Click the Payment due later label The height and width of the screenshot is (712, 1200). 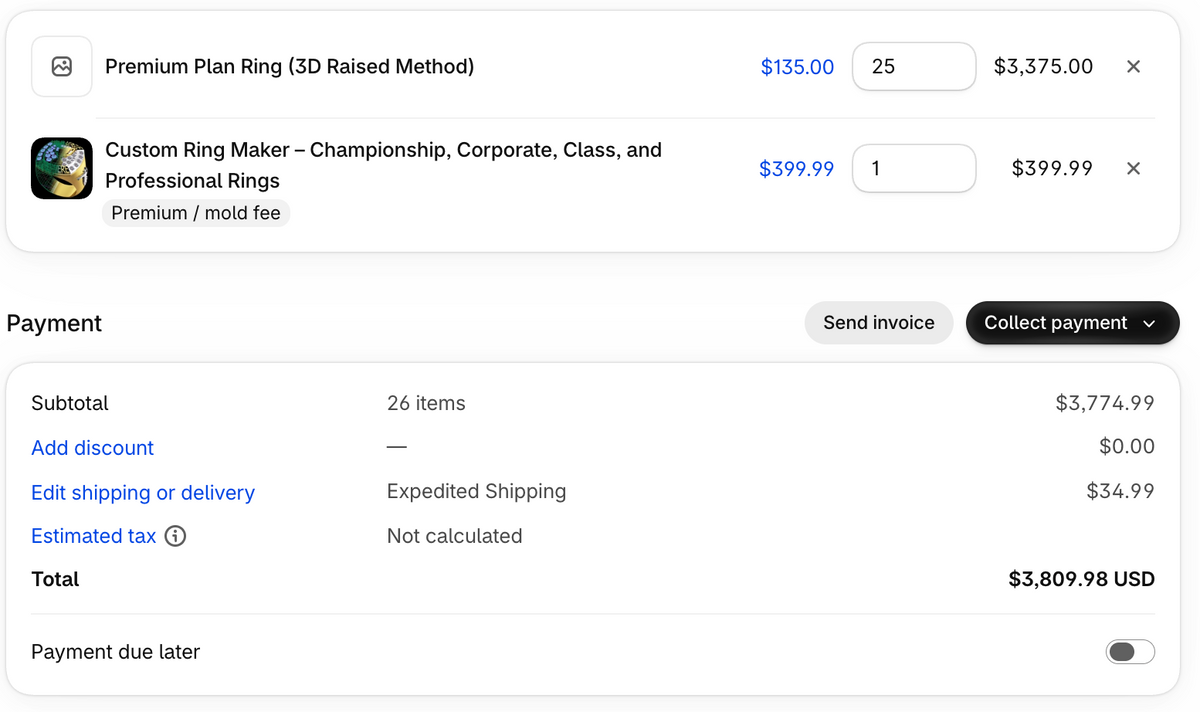point(115,652)
